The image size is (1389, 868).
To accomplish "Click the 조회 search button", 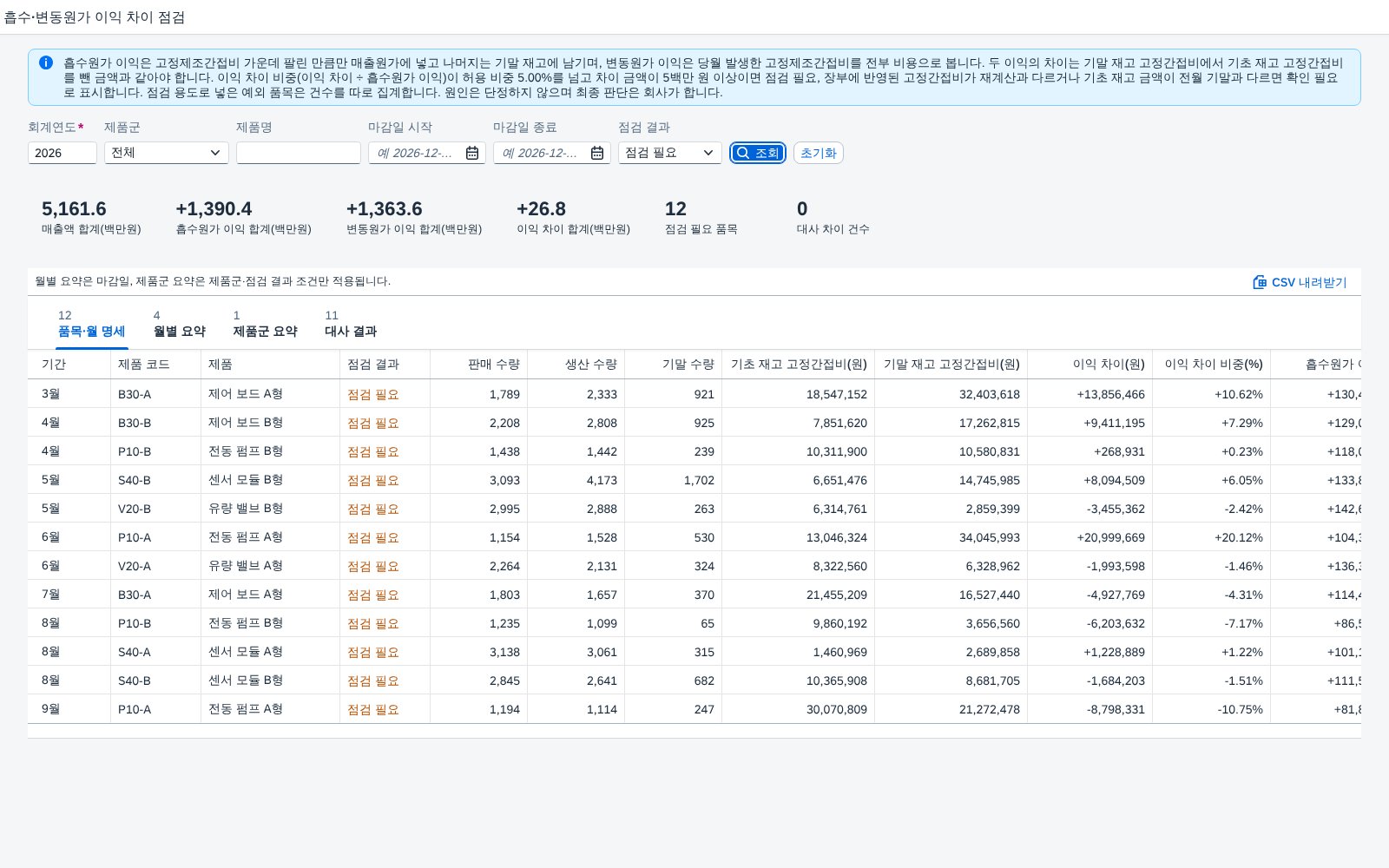I will pyautogui.click(x=758, y=153).
